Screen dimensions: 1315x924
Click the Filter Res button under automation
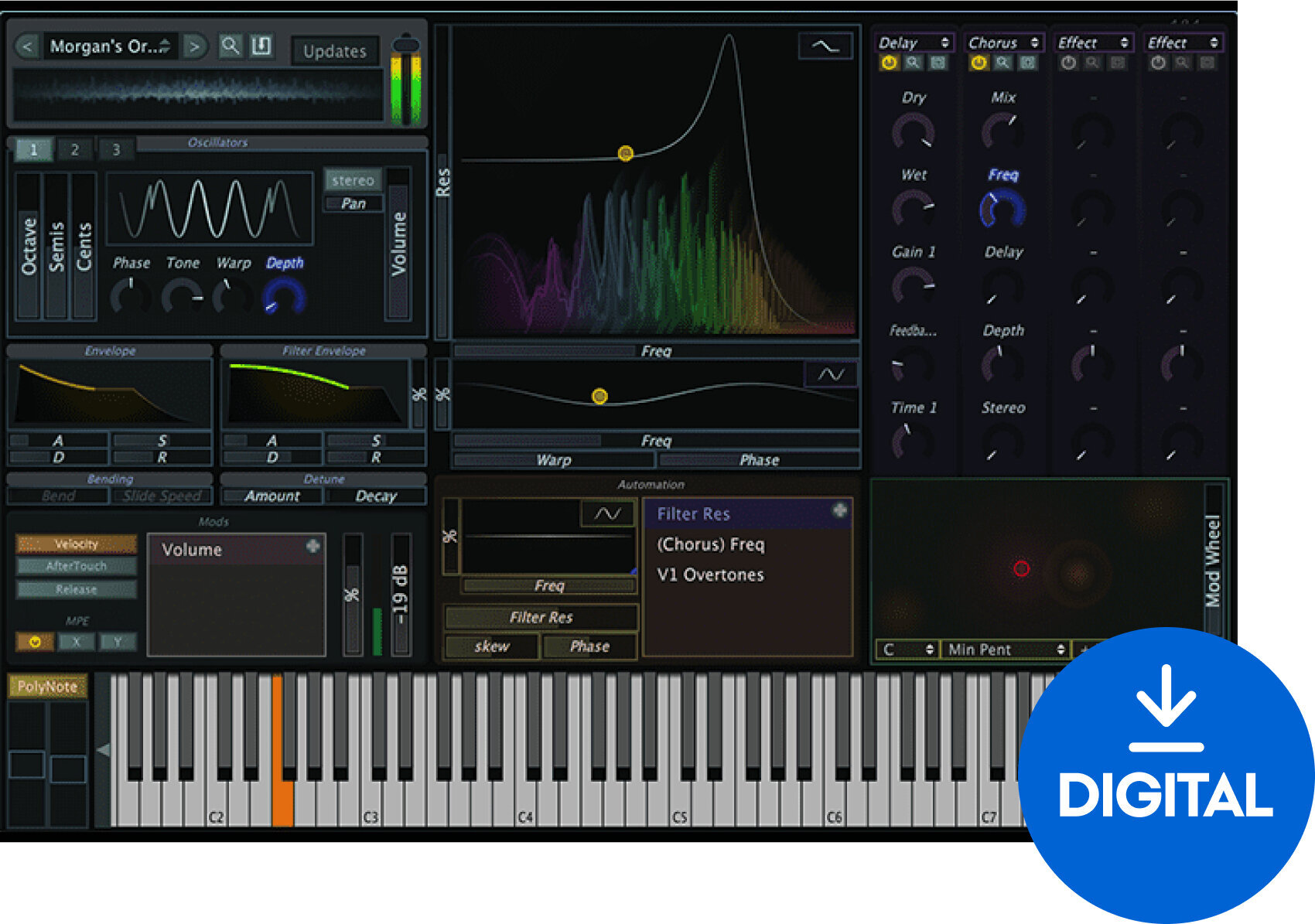tap(541, 617)
